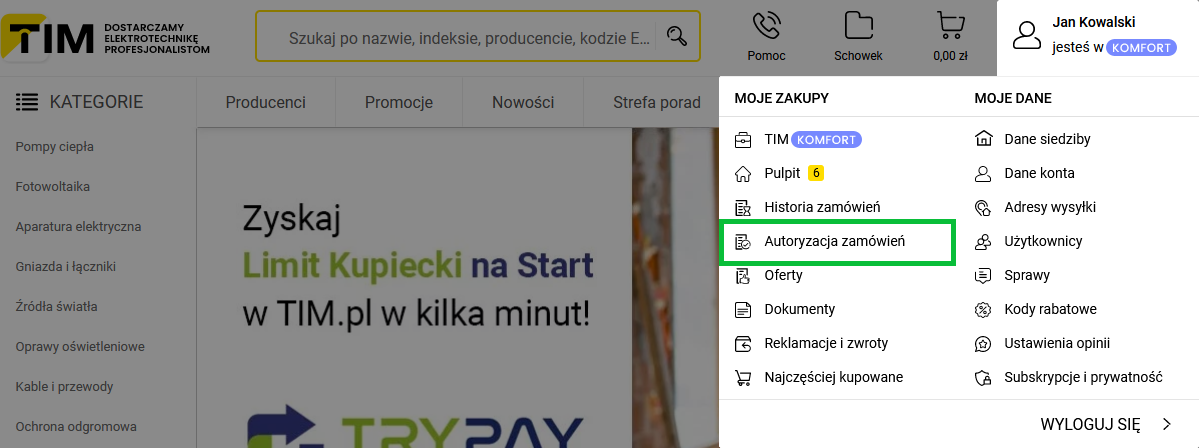Open Ochrona odgromowa category
The width and height of the screenshot is (1199, 448).
coord(76,426)
